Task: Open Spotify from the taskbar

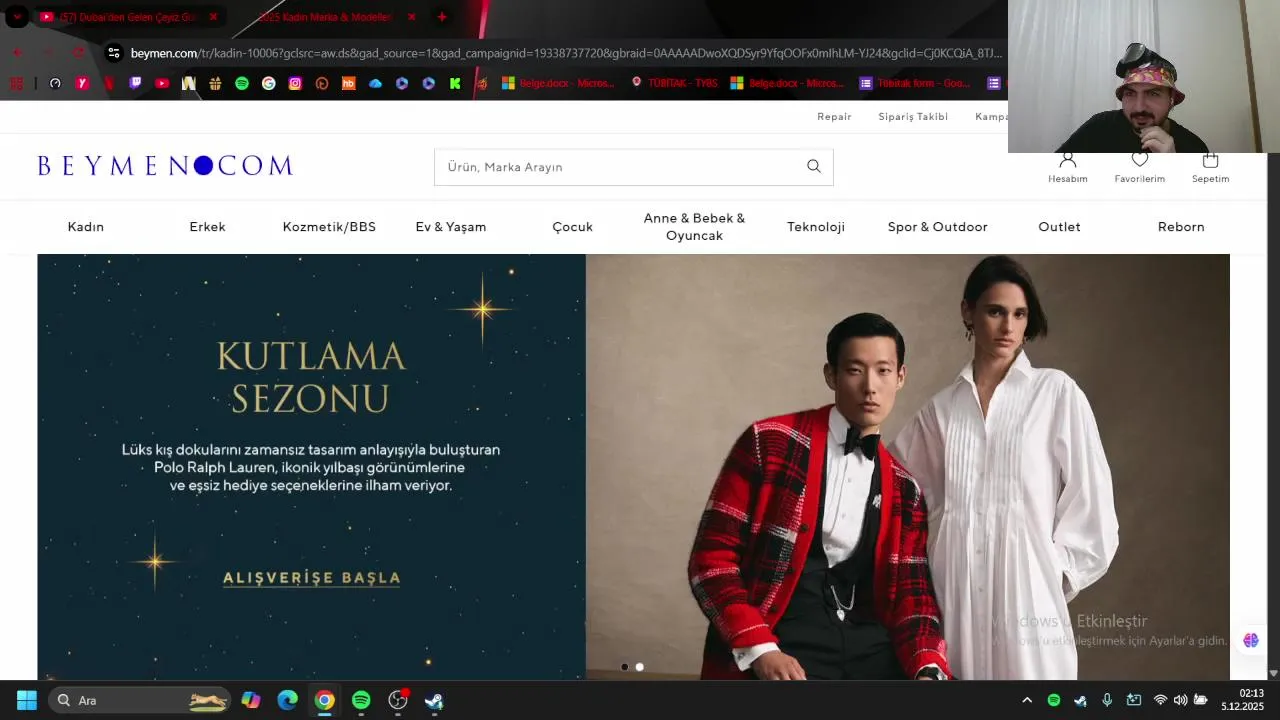Action: pyautogui.click(x=361, y=700)
